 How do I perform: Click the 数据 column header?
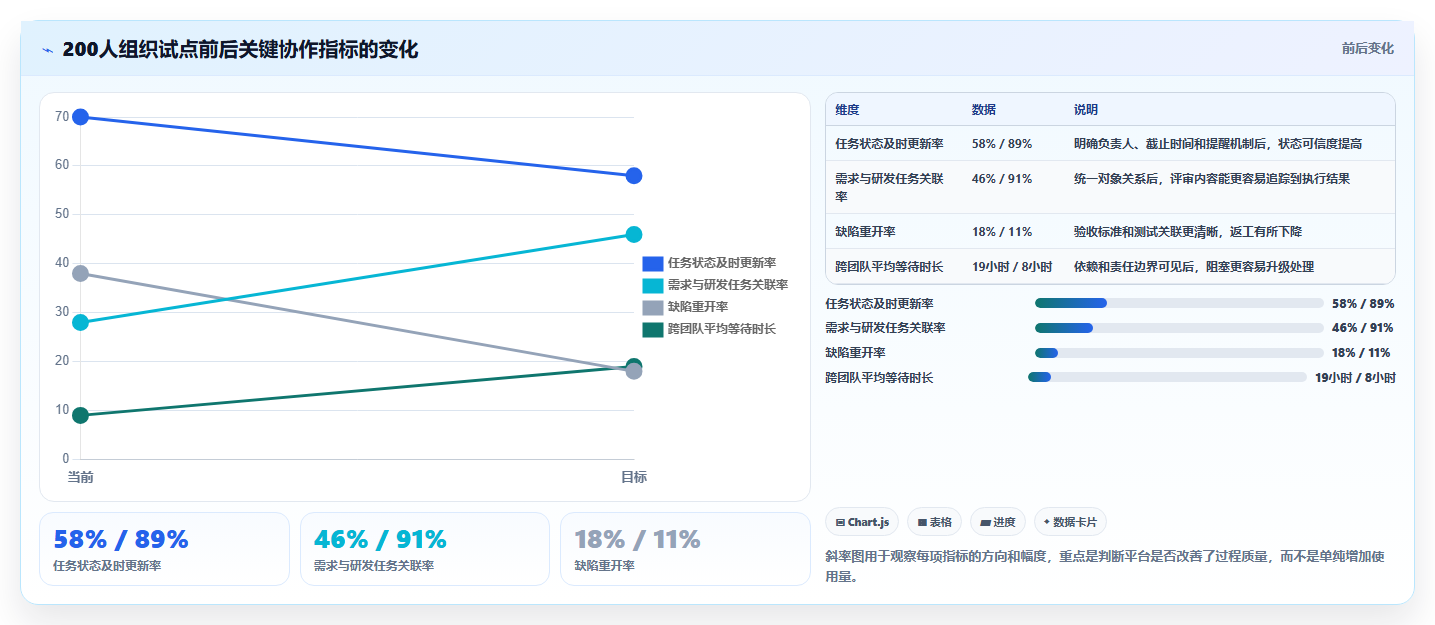click(984, 110)
